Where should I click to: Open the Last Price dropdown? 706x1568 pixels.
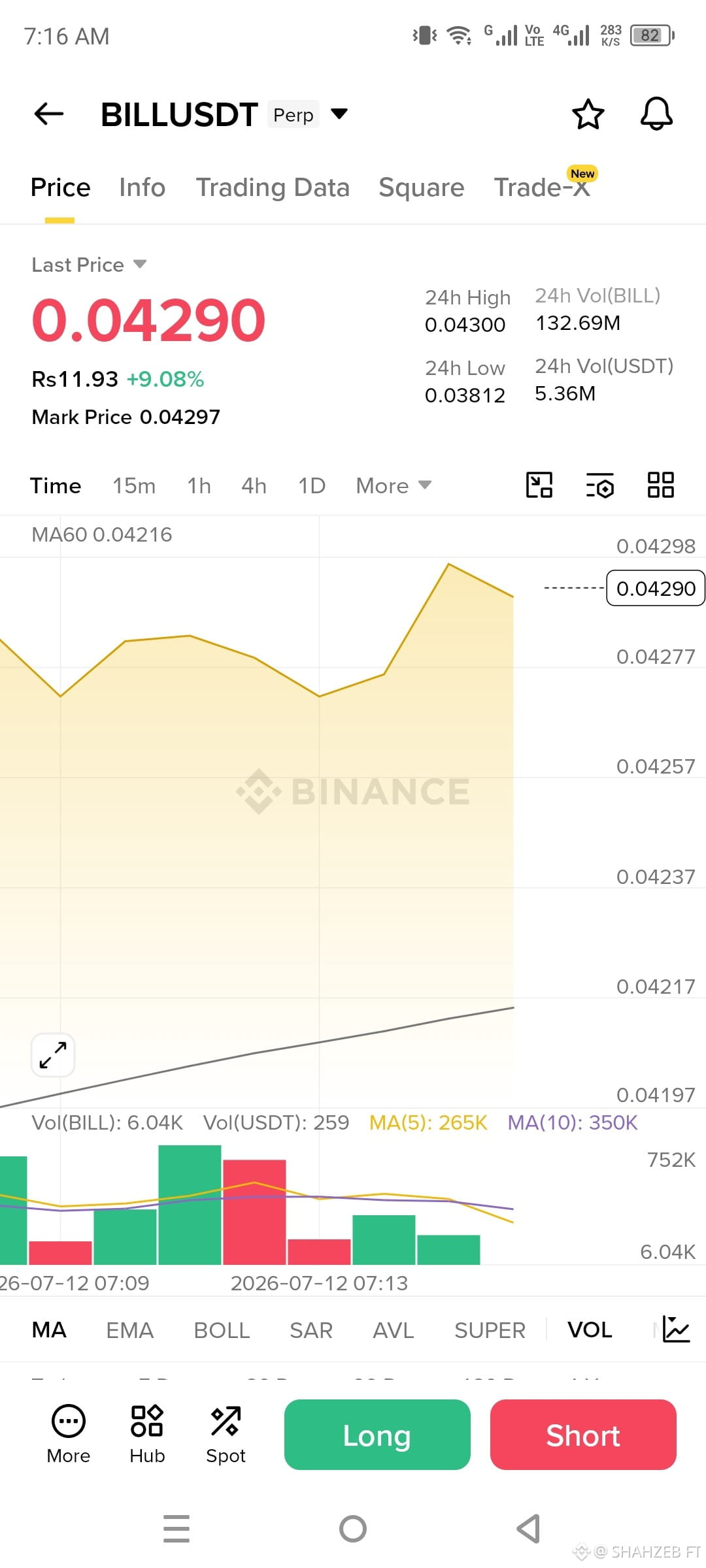coord(89,265)
